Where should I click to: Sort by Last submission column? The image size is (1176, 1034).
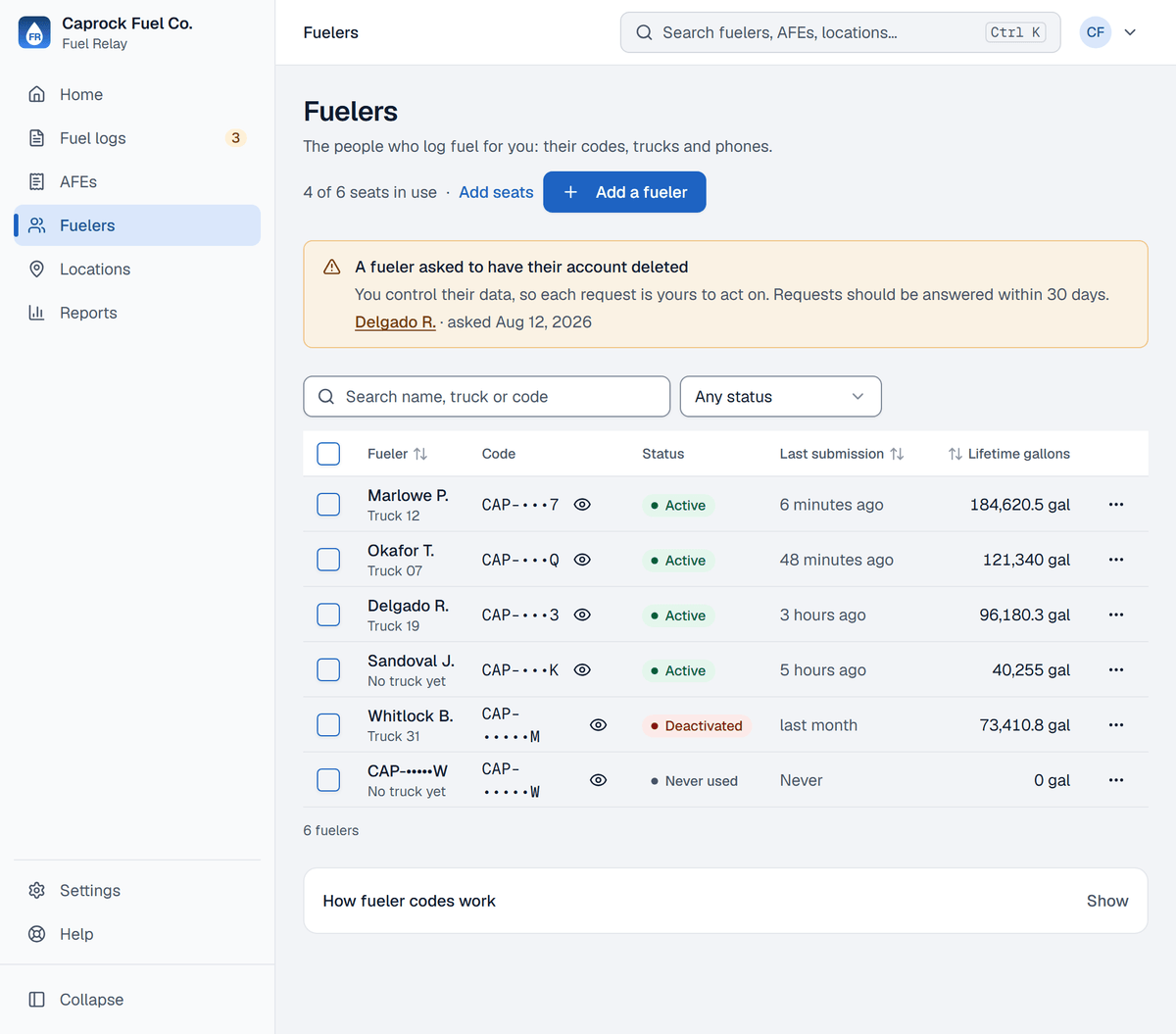842,454
